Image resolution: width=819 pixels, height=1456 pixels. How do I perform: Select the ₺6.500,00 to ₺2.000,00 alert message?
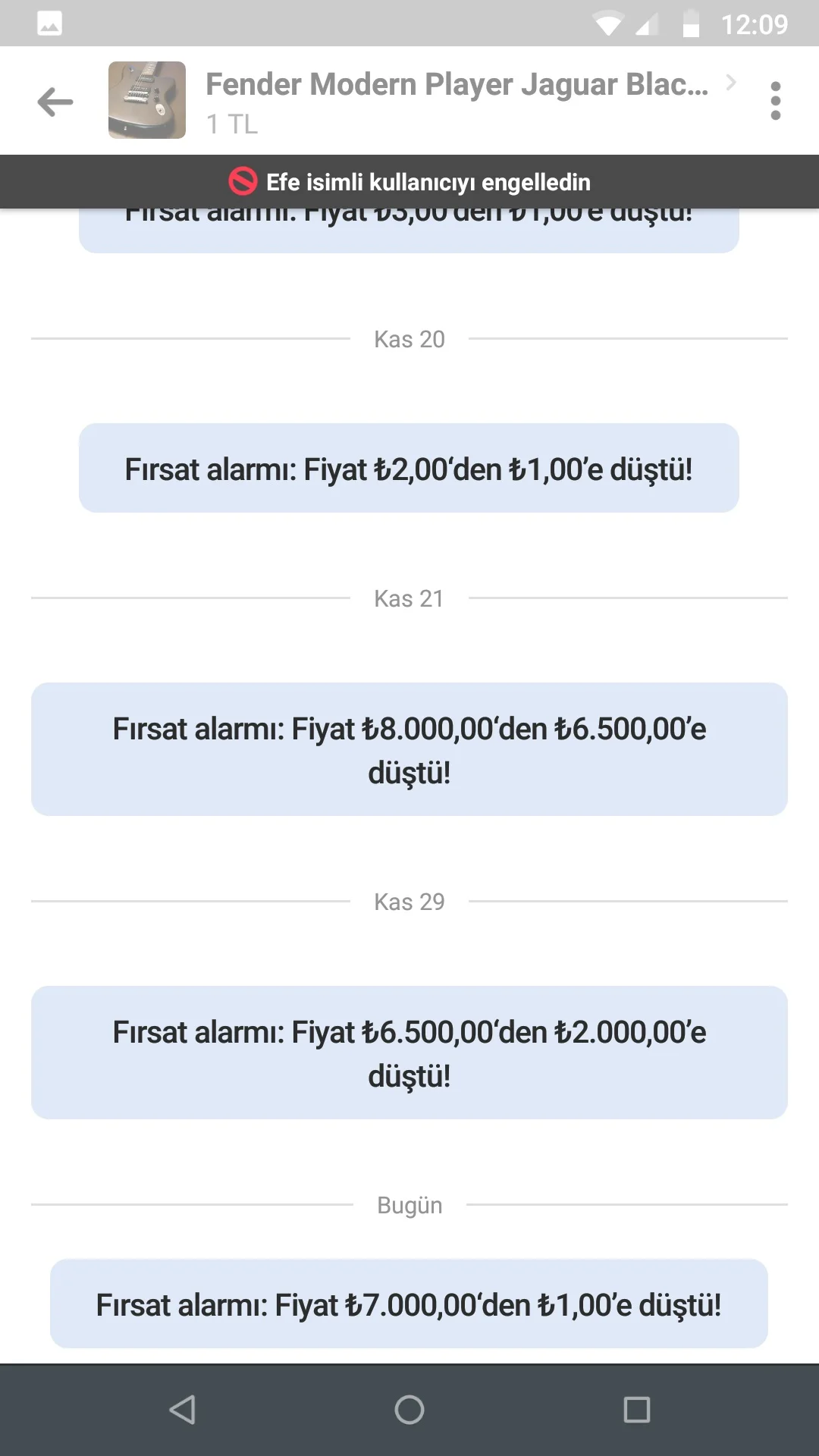tap(409, 1053)
